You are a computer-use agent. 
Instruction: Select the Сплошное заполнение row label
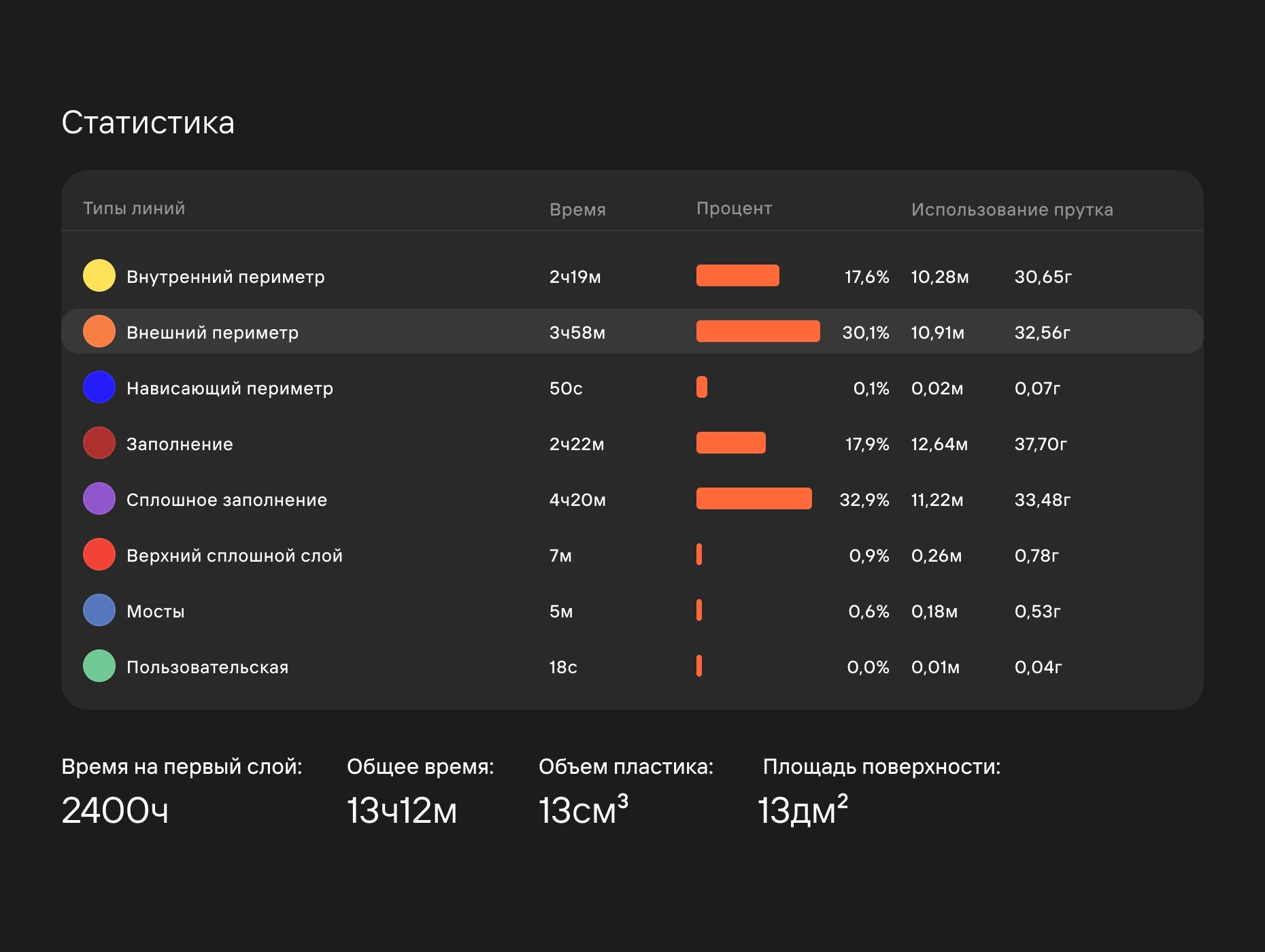click(x=227, y=500)
